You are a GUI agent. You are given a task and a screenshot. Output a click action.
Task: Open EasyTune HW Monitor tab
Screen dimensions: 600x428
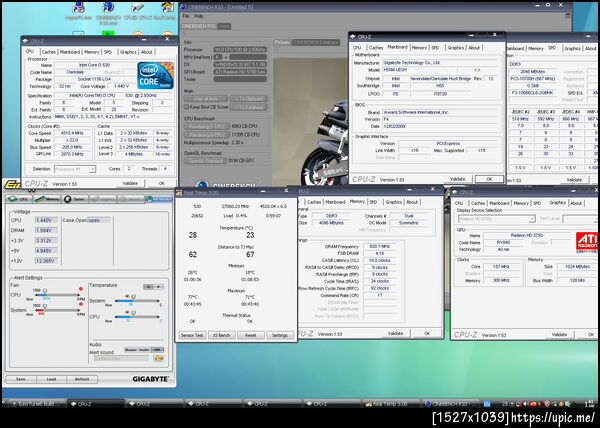[159, 199]
